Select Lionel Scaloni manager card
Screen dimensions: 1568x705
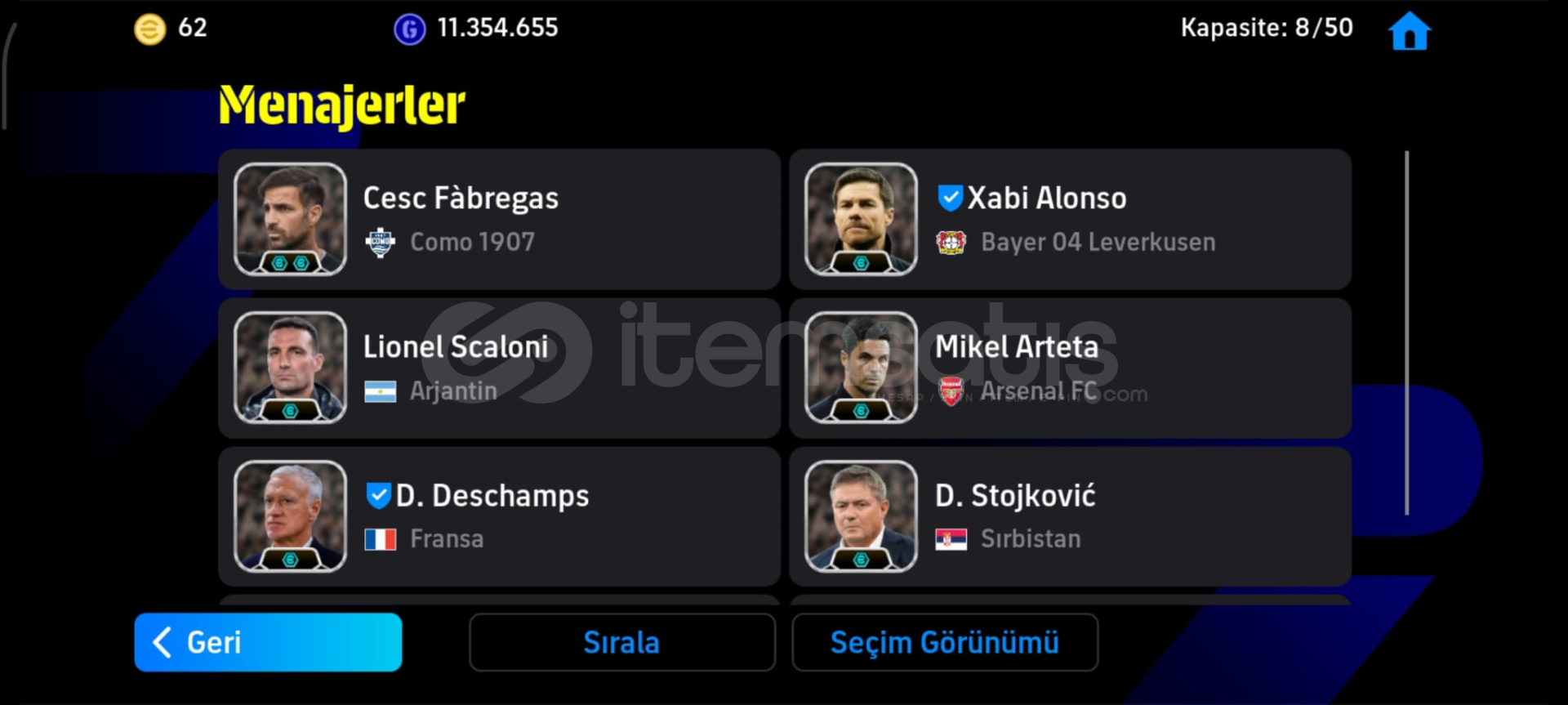(499, 368)
